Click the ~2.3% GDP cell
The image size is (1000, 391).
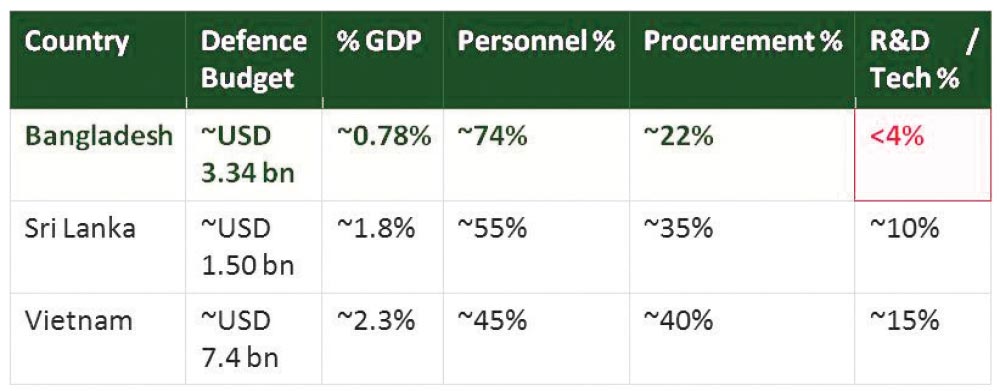[x=383, y=339]
